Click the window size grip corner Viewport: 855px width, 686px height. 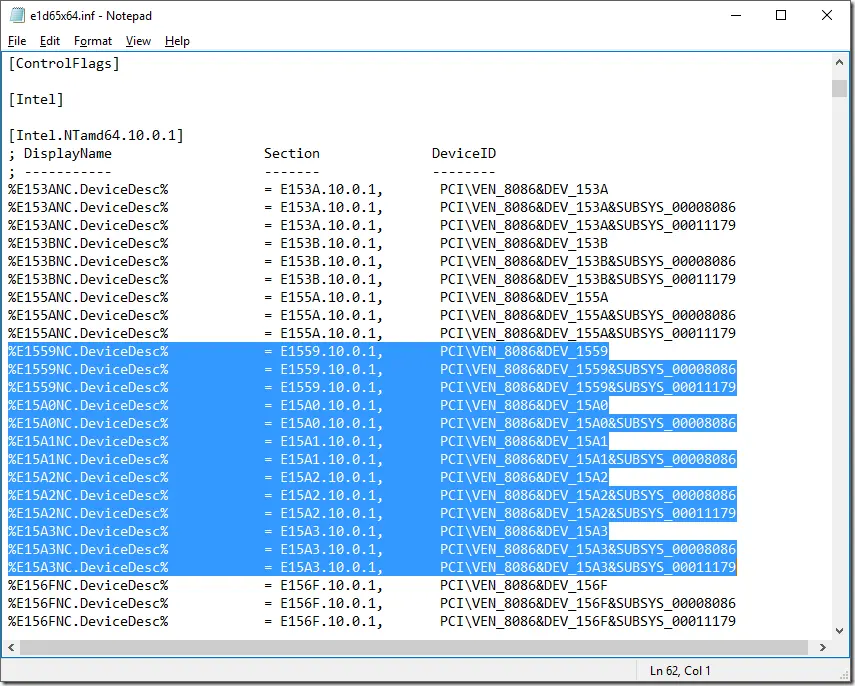click(844, 675)
